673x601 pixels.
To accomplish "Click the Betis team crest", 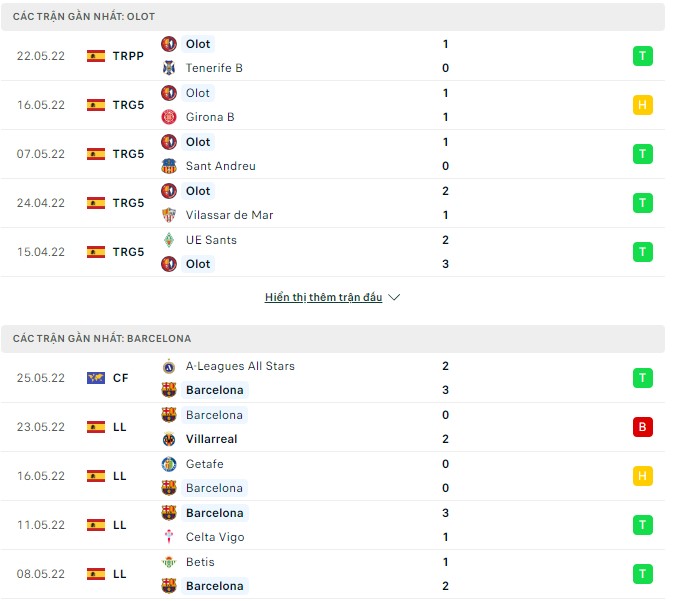I will (x=168, y=562).
